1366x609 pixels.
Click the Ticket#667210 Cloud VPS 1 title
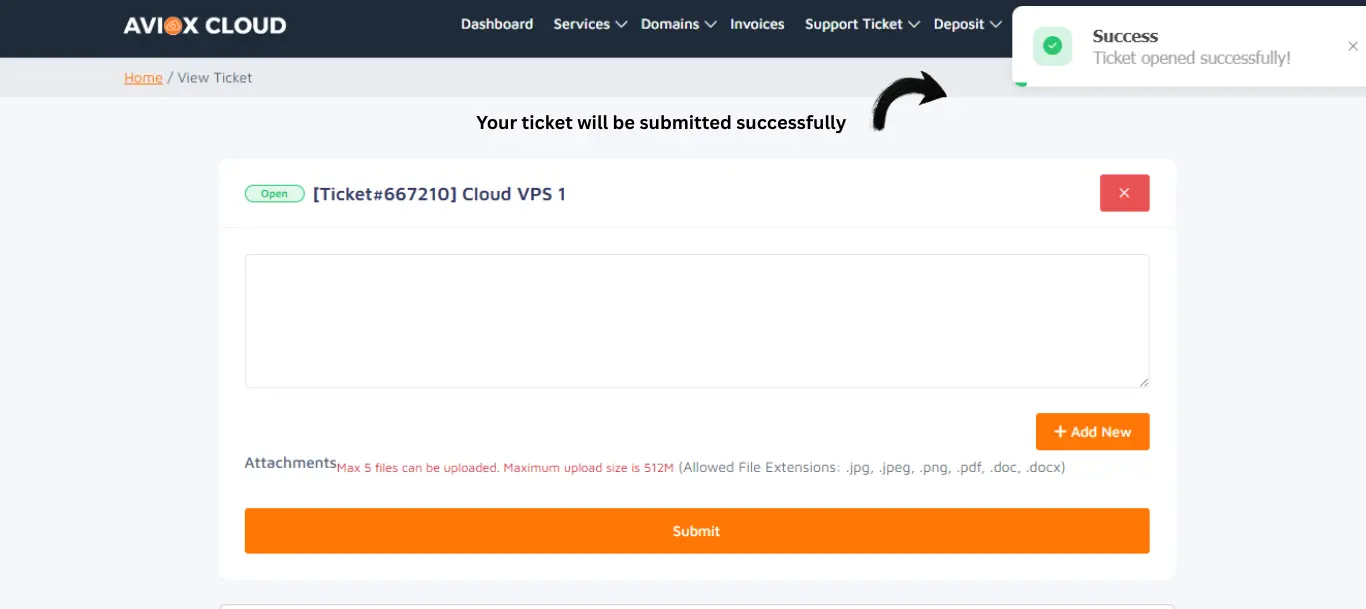pyautogui.click(x=439, y=194)
